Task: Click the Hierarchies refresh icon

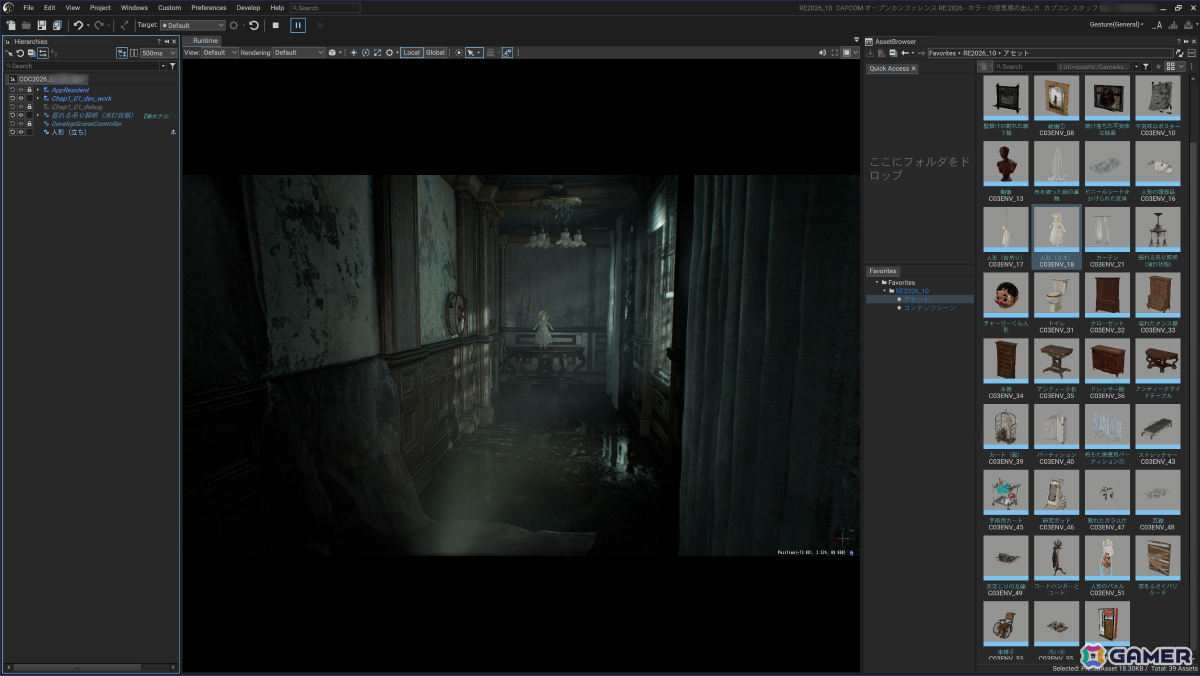Action: [20, 53]
